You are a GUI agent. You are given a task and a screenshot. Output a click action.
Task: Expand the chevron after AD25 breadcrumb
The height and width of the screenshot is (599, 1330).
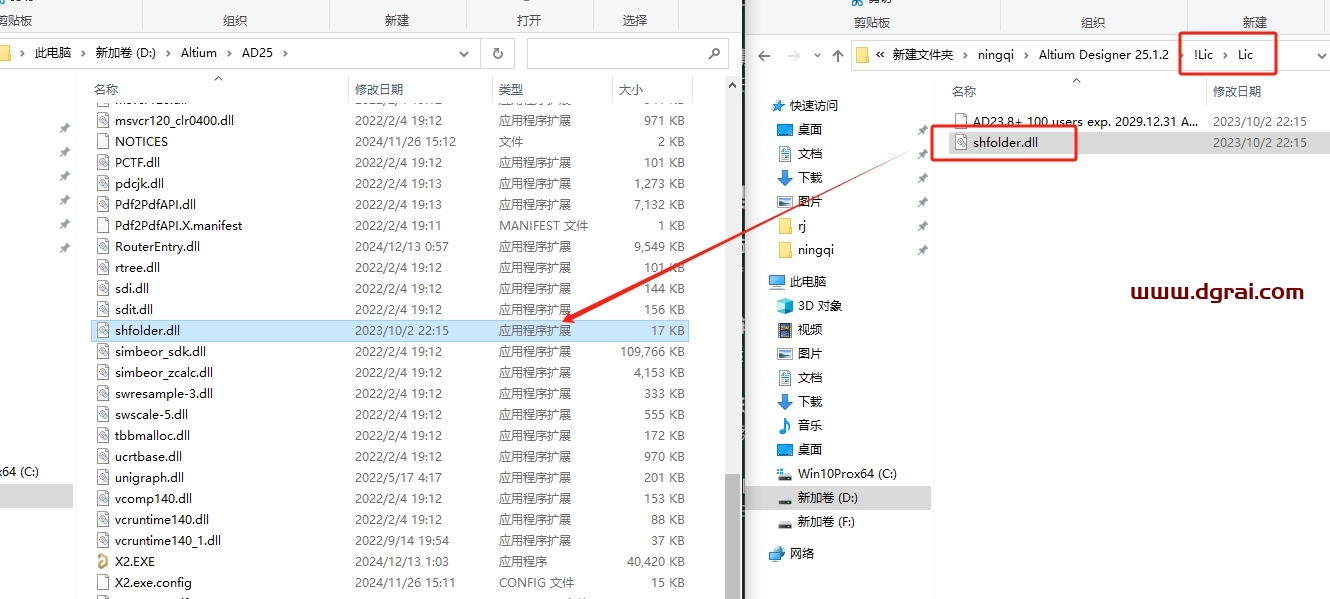tap(285, 53)
